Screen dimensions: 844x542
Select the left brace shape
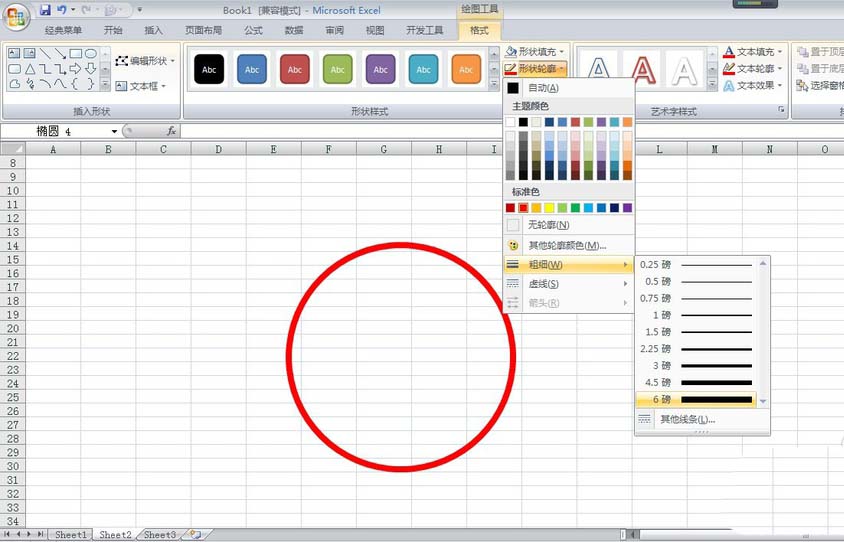click(x=75, y=84)
